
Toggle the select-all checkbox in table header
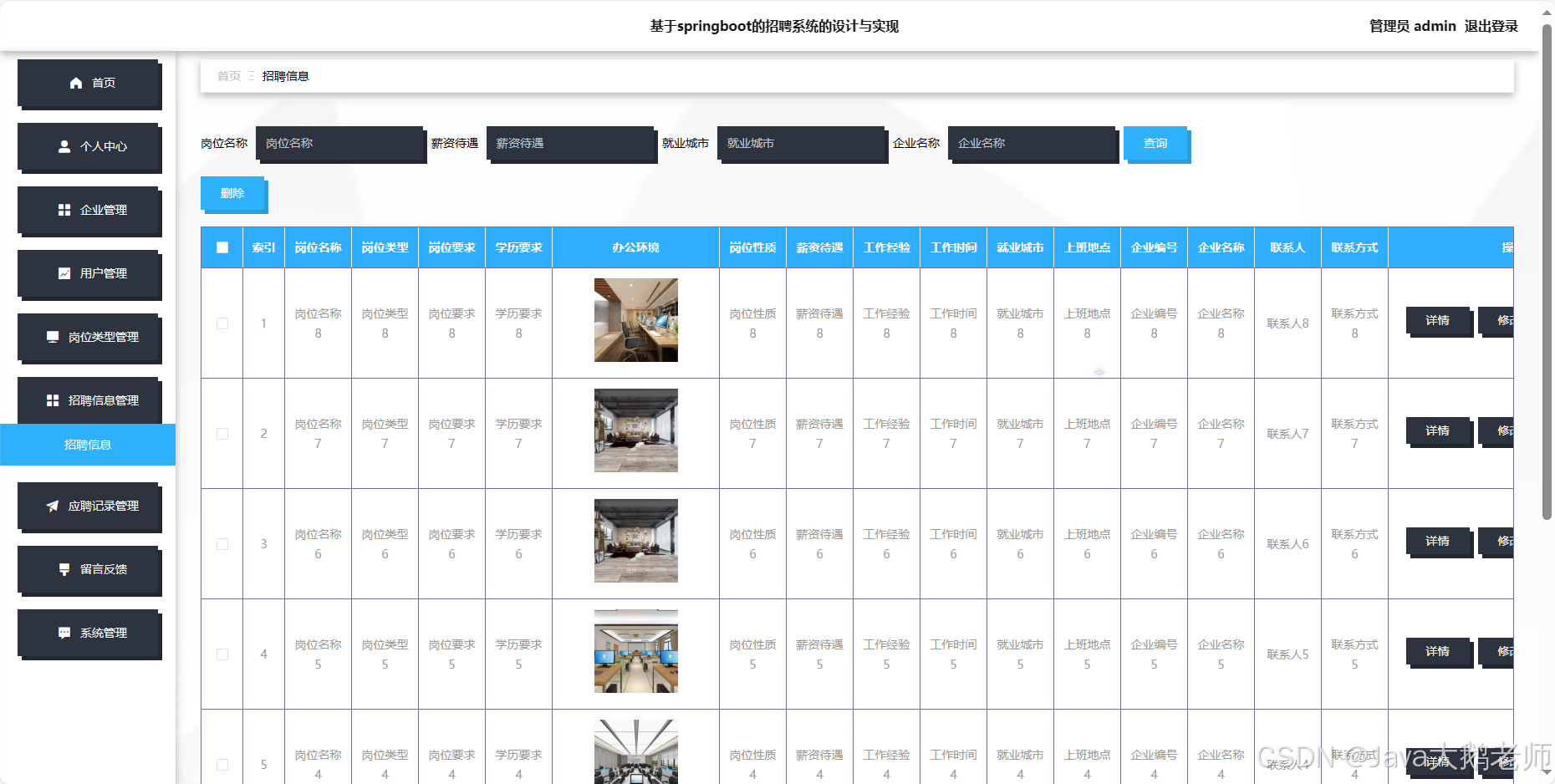[222, 247]
